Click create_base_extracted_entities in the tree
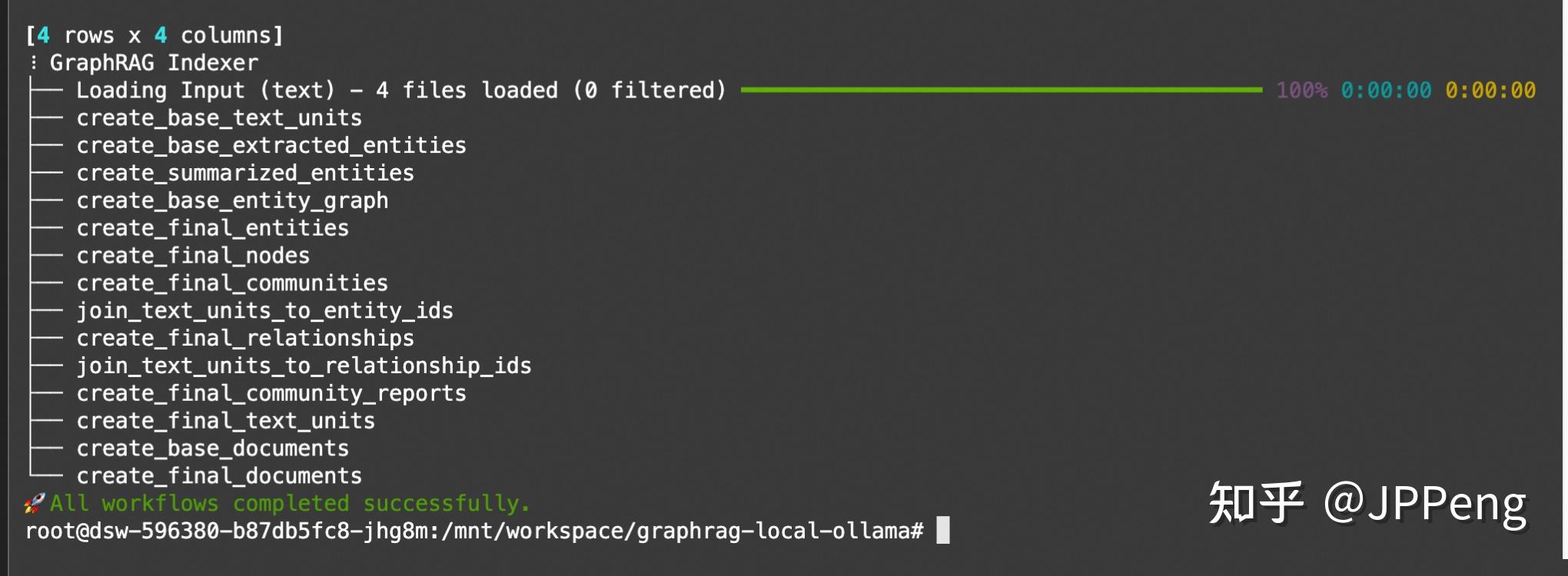Viewport: 1568px width, 576px height. [271, 146]
